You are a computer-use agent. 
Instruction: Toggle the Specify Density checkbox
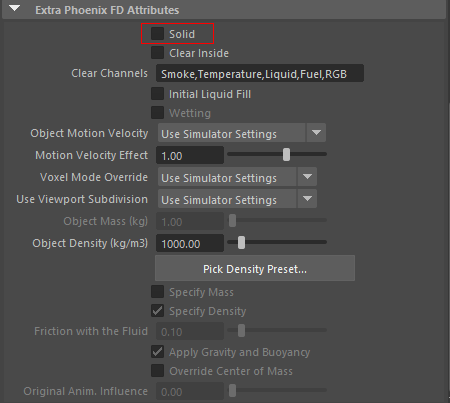tap(157, 311)
